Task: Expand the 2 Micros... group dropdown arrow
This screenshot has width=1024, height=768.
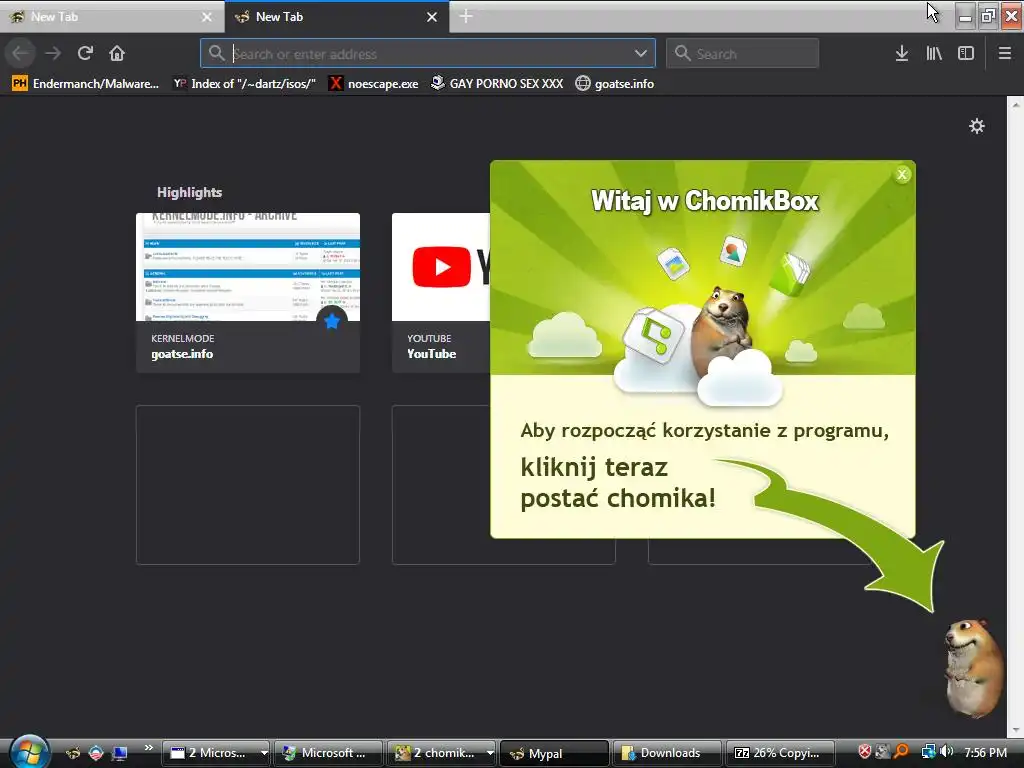Action: [264, 753]
